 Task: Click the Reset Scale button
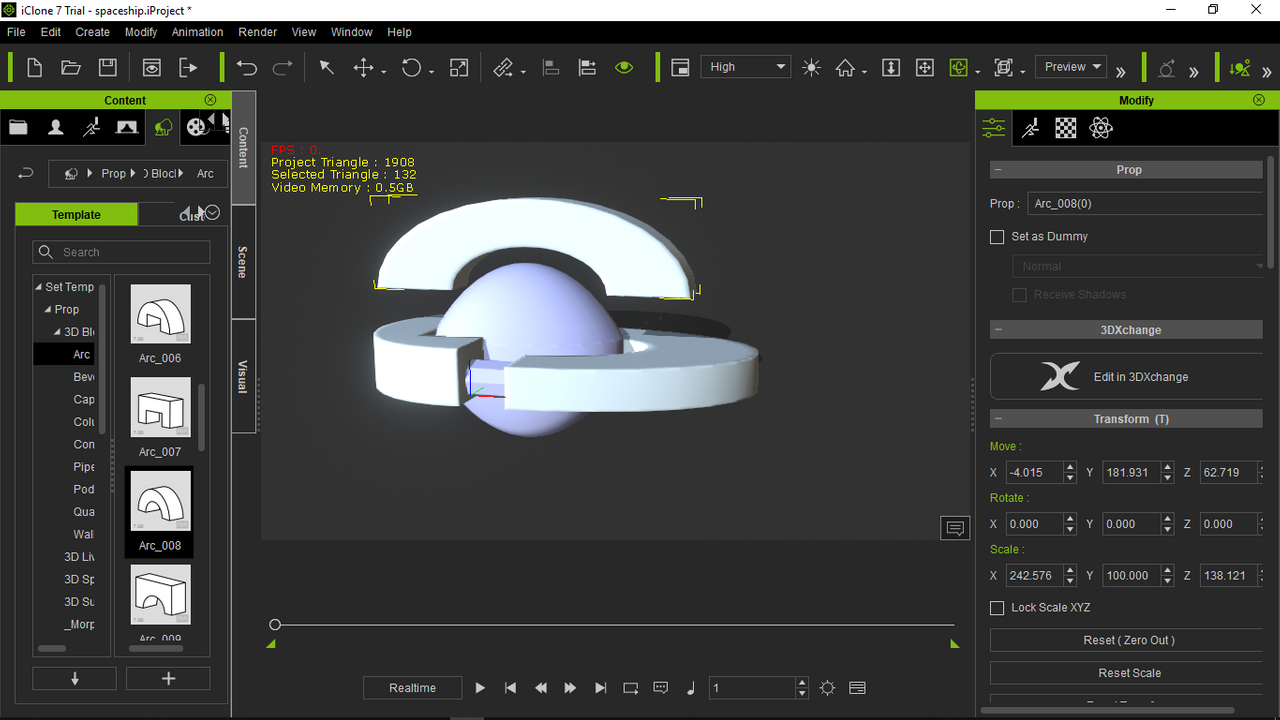pyautogui.click(x=1126, y=673)
